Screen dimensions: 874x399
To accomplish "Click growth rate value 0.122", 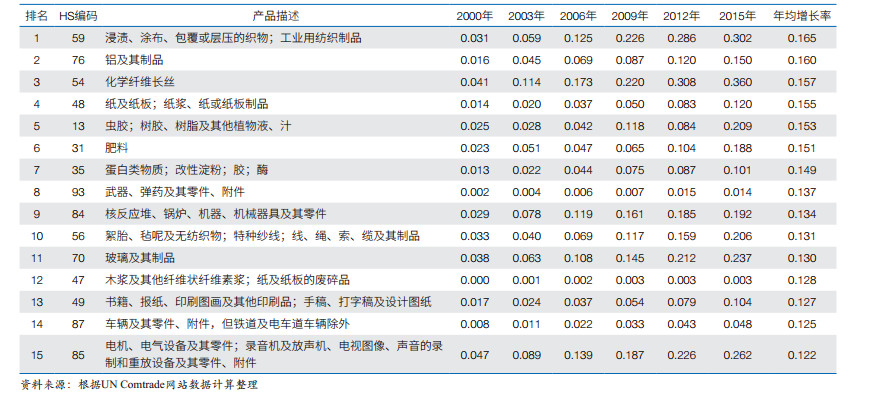I will point(802,355).
